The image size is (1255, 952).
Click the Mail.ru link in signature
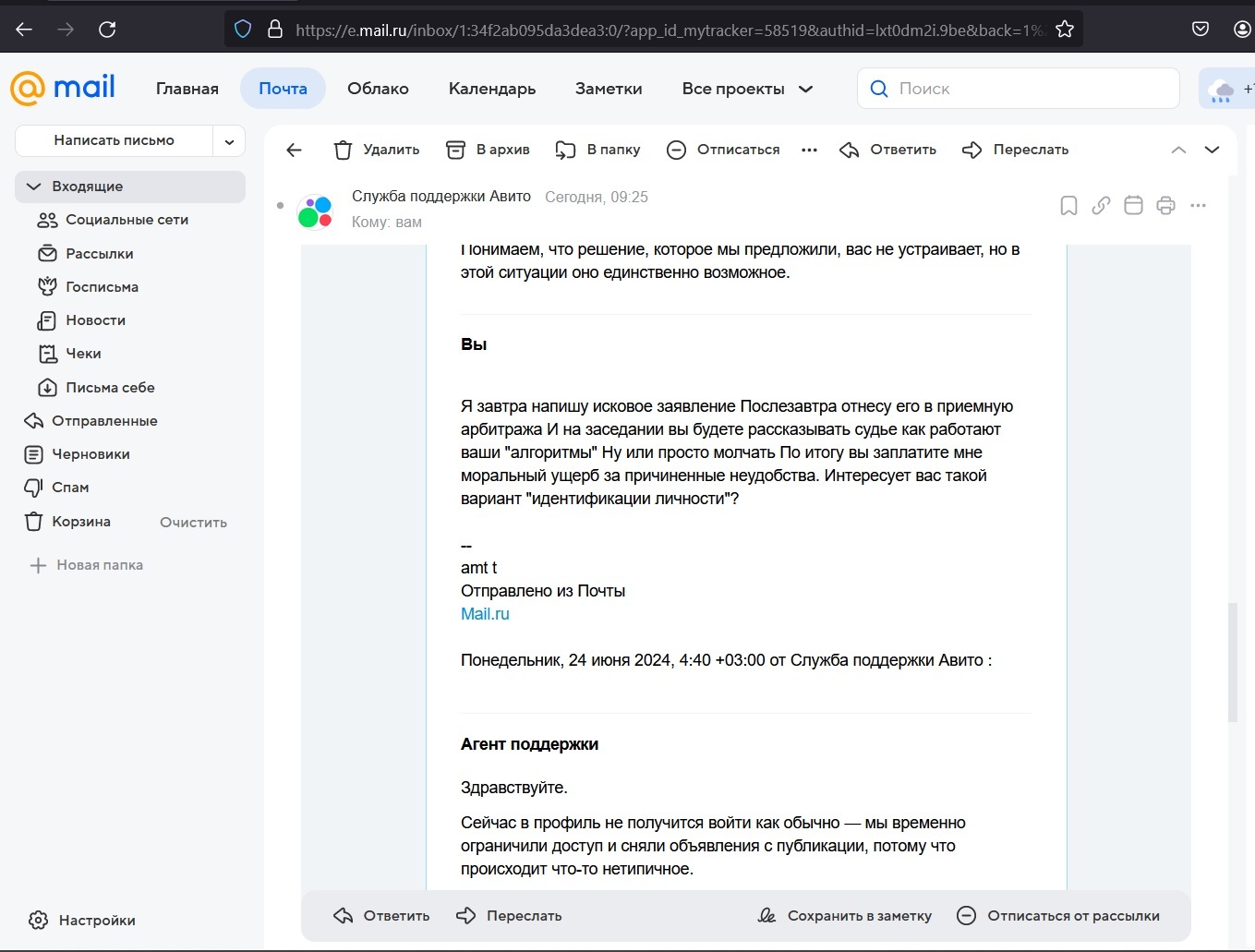click(x=485, y=614)
